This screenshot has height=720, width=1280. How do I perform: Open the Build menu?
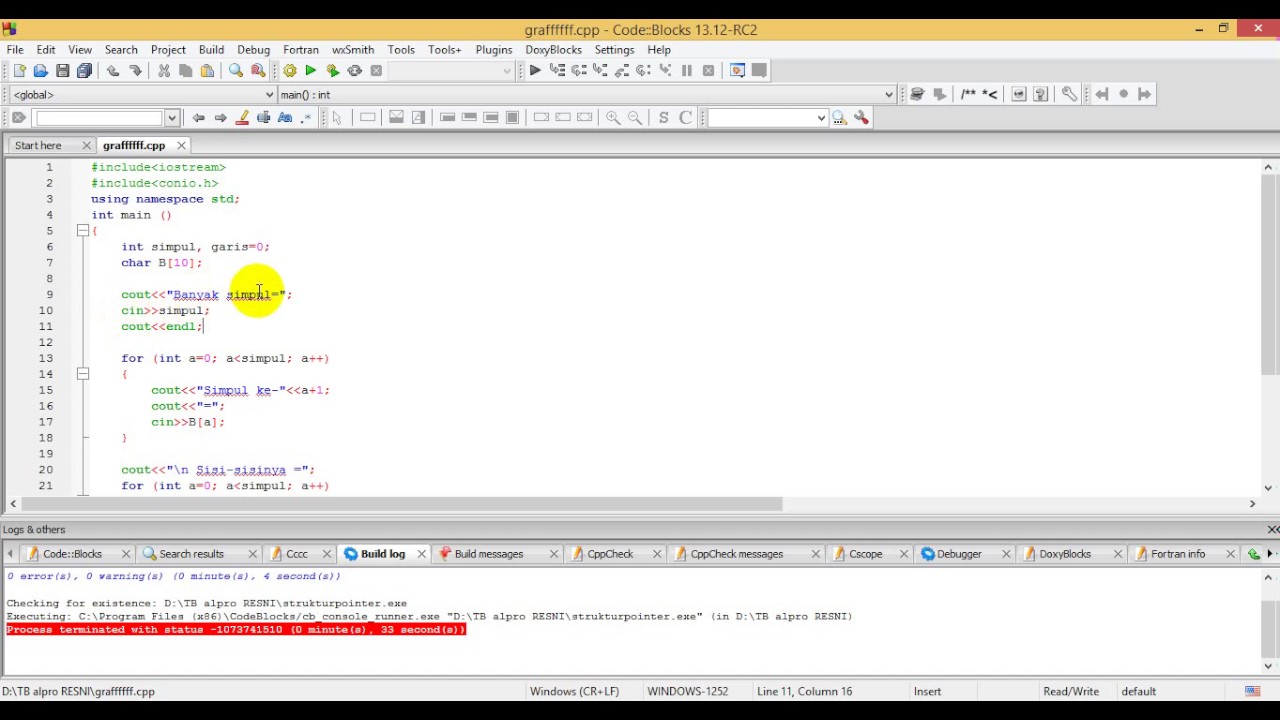(211, 49)
